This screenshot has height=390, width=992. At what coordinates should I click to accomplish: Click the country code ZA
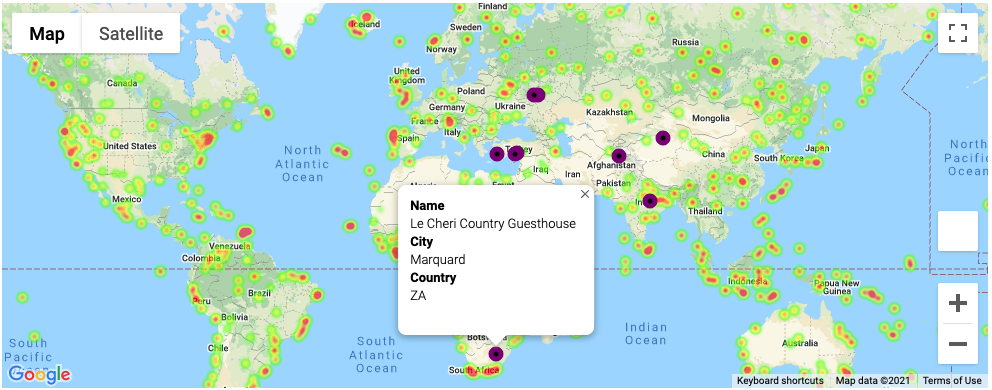click(418, 296)
